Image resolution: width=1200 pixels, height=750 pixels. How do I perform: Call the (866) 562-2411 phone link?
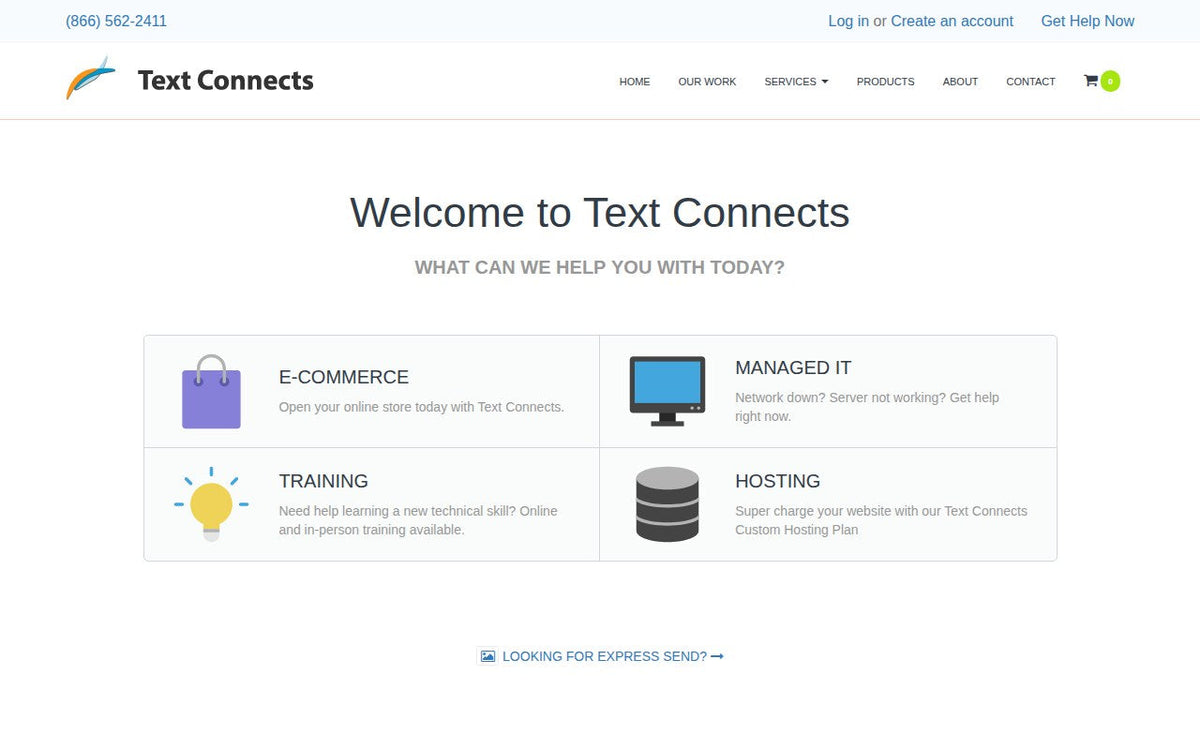116,21
